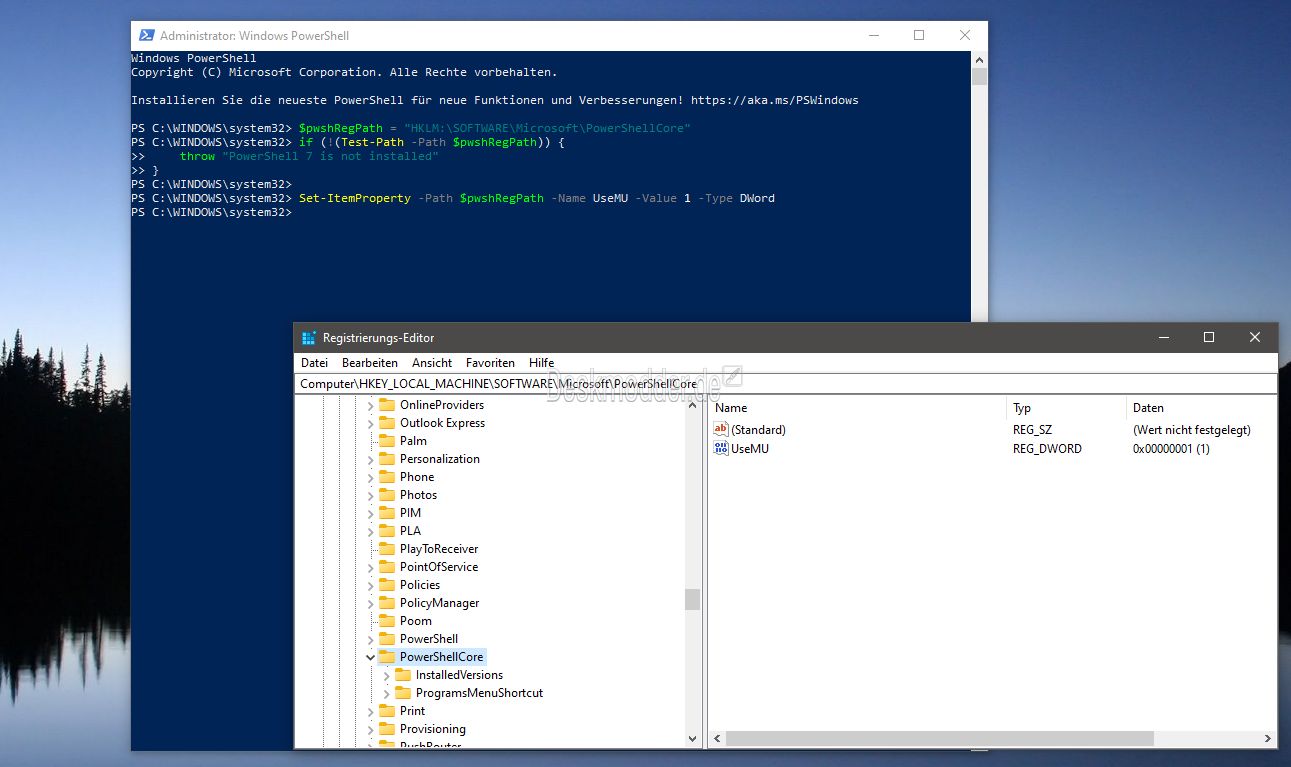Expand the OnlineProviders key

click(370, 405)
